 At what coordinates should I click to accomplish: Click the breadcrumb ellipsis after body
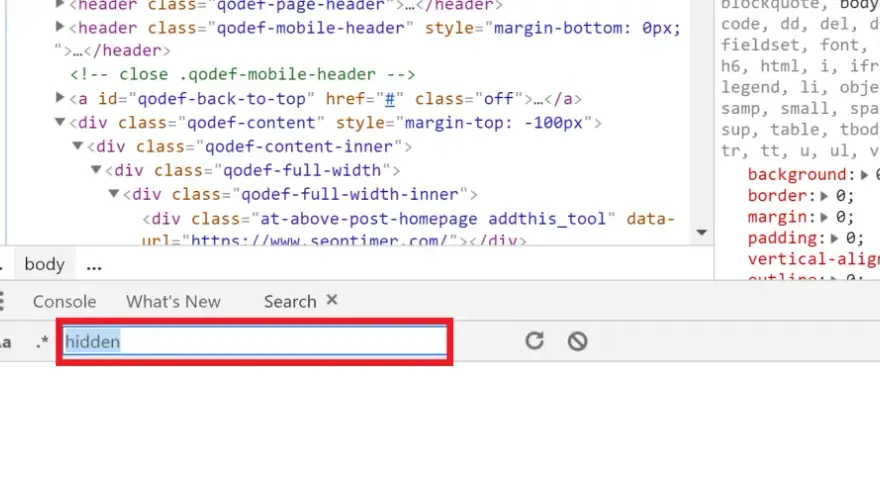[x=94, y=265]
